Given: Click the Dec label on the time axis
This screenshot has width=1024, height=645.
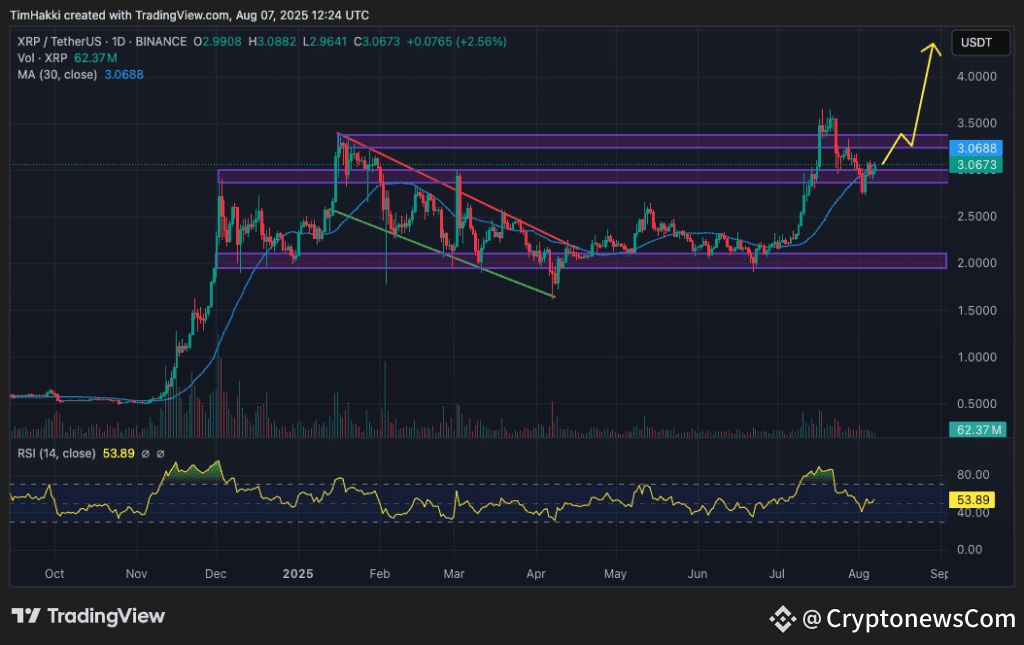Looking at the screenshot, I should (216, 574).
